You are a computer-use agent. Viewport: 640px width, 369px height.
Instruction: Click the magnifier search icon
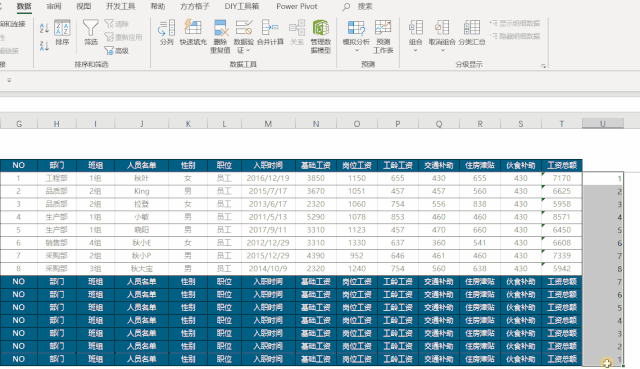pyautogui.click(x=346, y=7)
